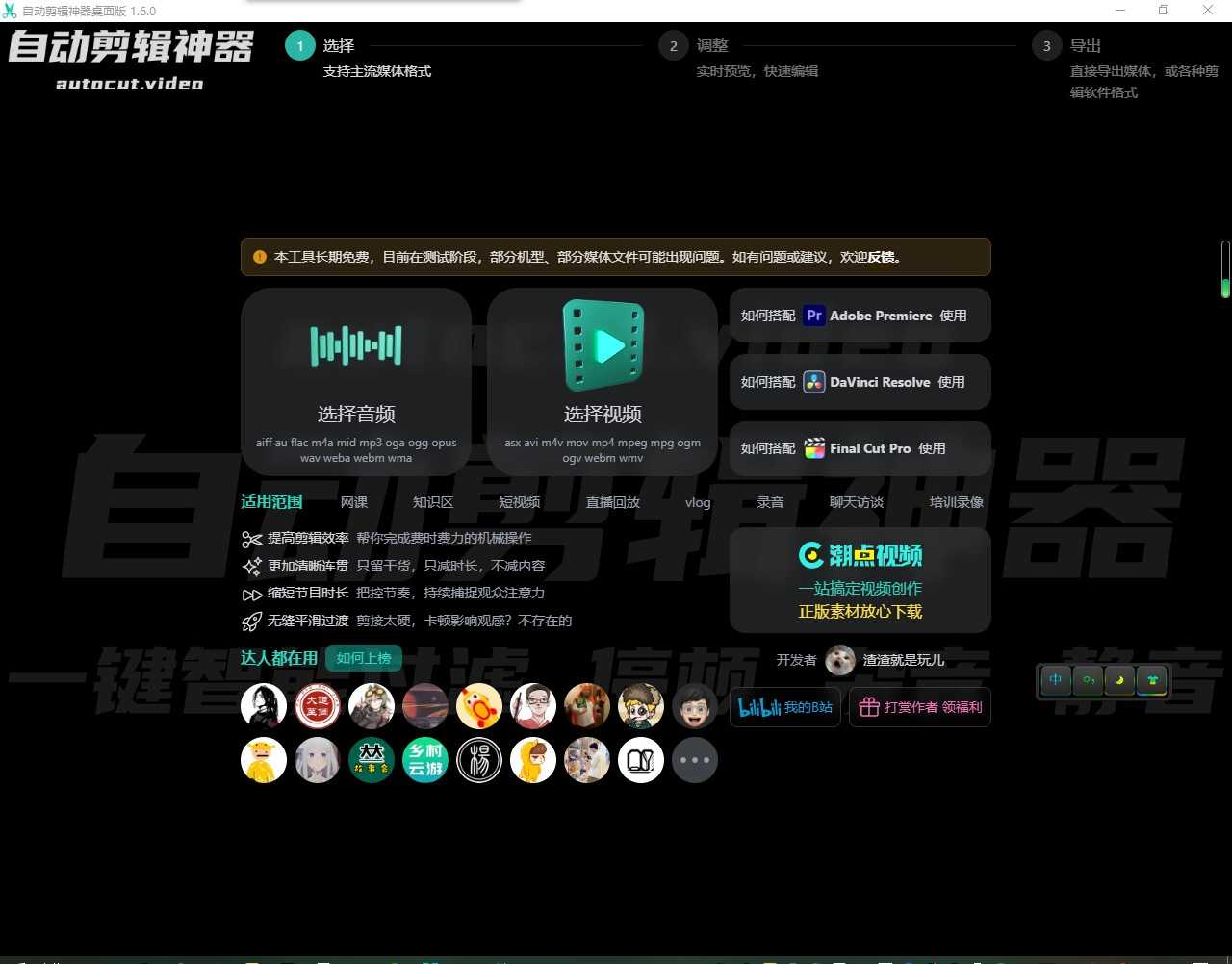Image resolution: width=1232 pixels, height=964 pixels.
Task: Click the green vertical scrollbar thumb
Action: 1225,287
